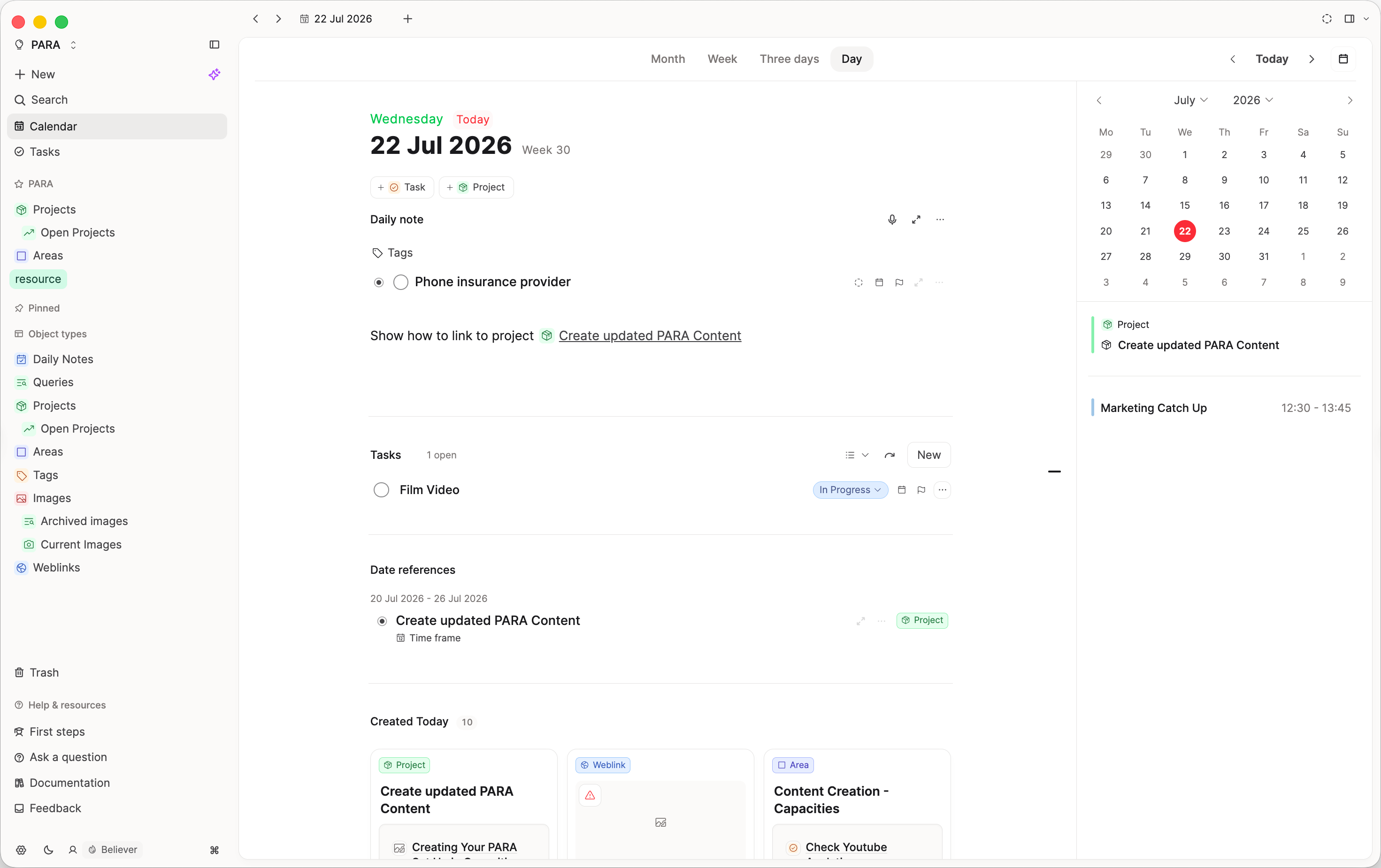Set date for Film Video task
This screenshot has width=1381, height=868.
[x=902, y=490]
